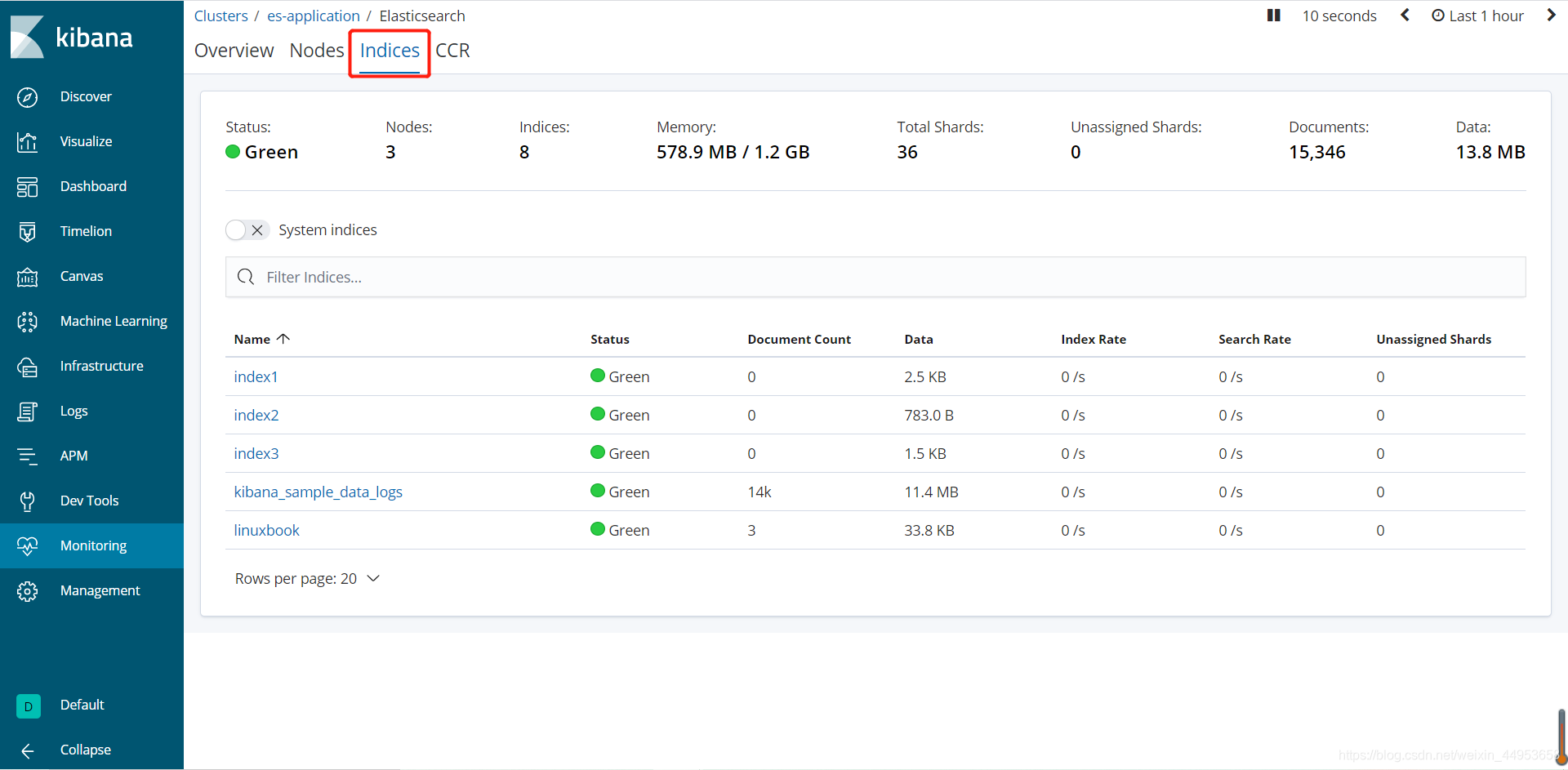Focus the Filter Indices search field
The width and height of the screenshot is (1568, 770).
click(x=875, y=278)
